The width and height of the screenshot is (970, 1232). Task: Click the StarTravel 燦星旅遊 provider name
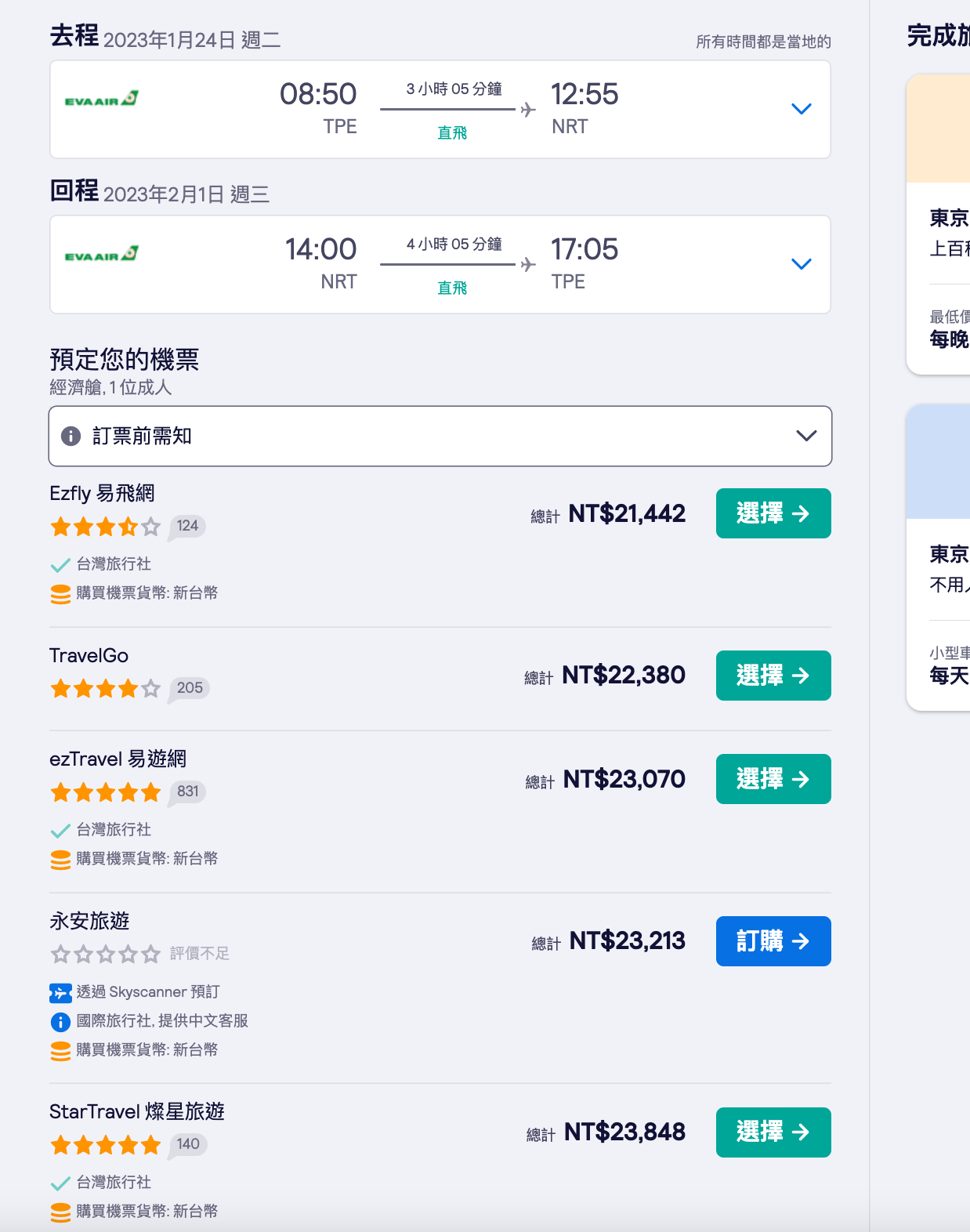(x=137, y=1112)
